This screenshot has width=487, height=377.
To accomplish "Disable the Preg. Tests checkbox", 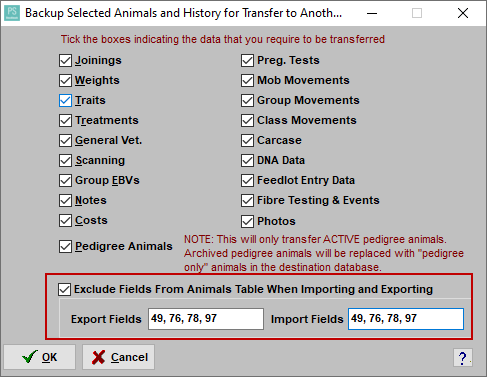I will pyautogui.click(x=247, y=61).
